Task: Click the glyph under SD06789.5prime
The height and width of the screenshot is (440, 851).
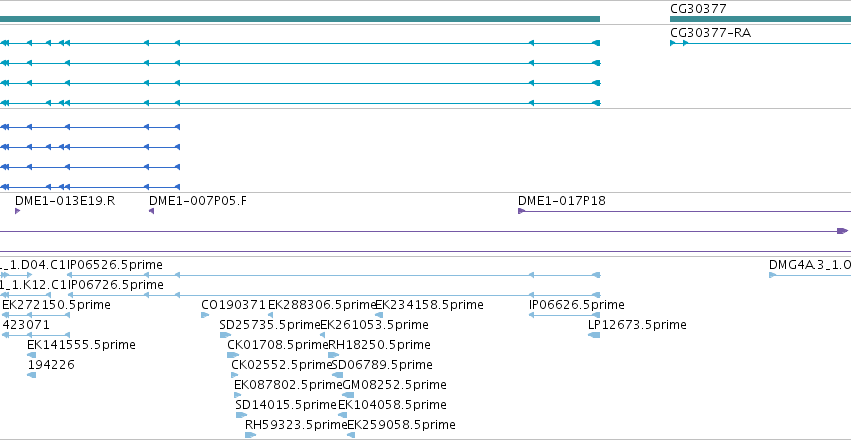Action: pos(337,375)
